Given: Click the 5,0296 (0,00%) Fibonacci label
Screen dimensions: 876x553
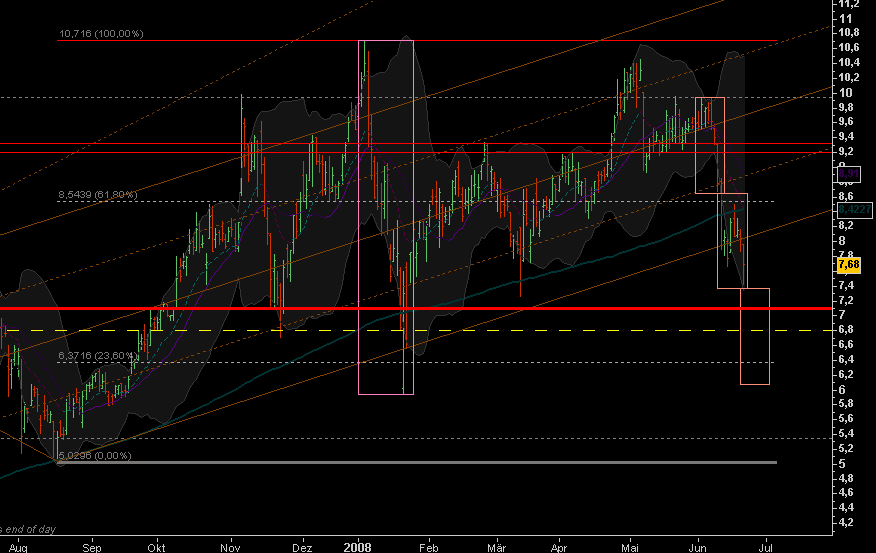Looking at the screenshot, I should point(95,456).
